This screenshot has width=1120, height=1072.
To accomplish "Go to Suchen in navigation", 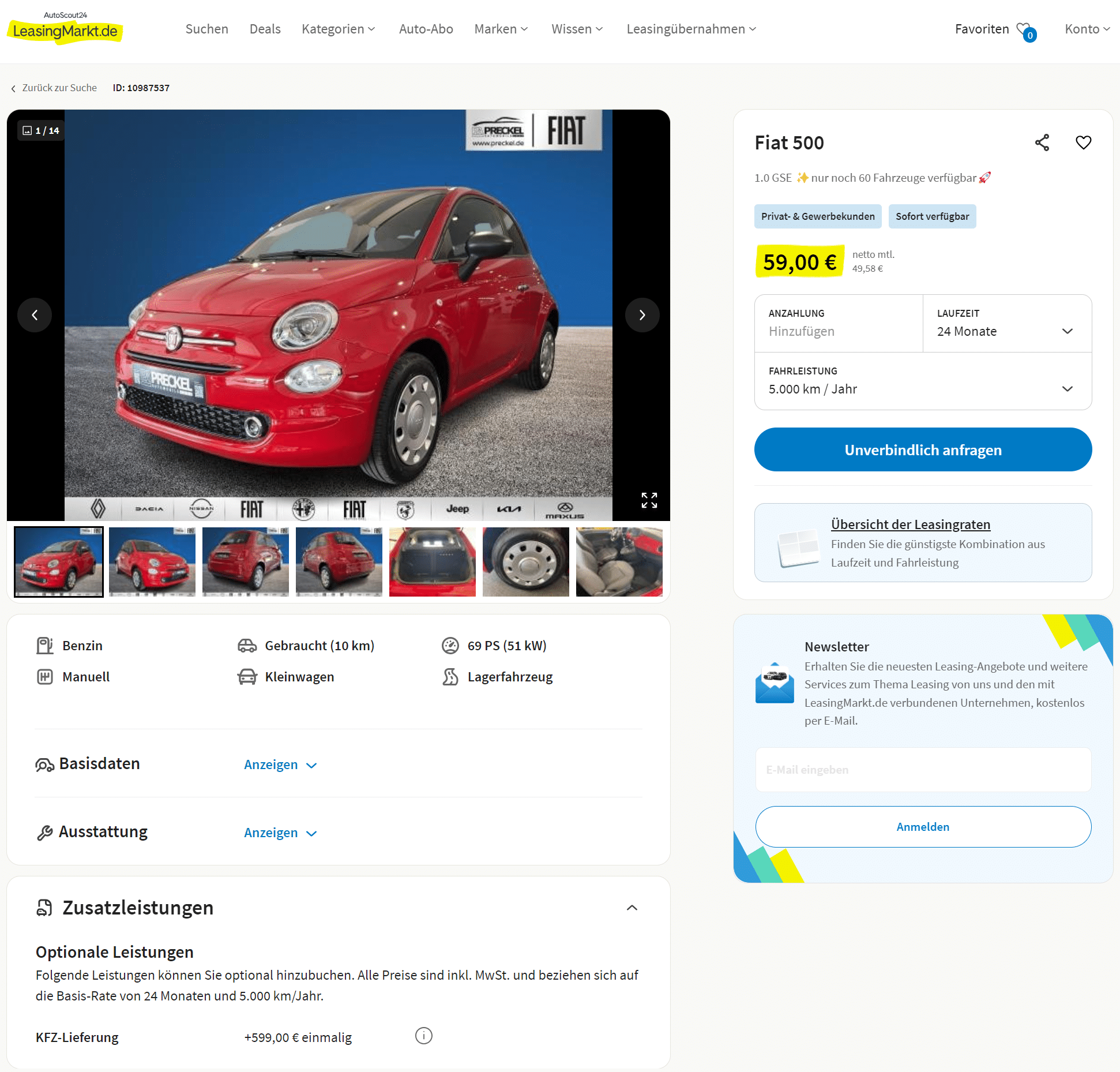I will 207,29.
